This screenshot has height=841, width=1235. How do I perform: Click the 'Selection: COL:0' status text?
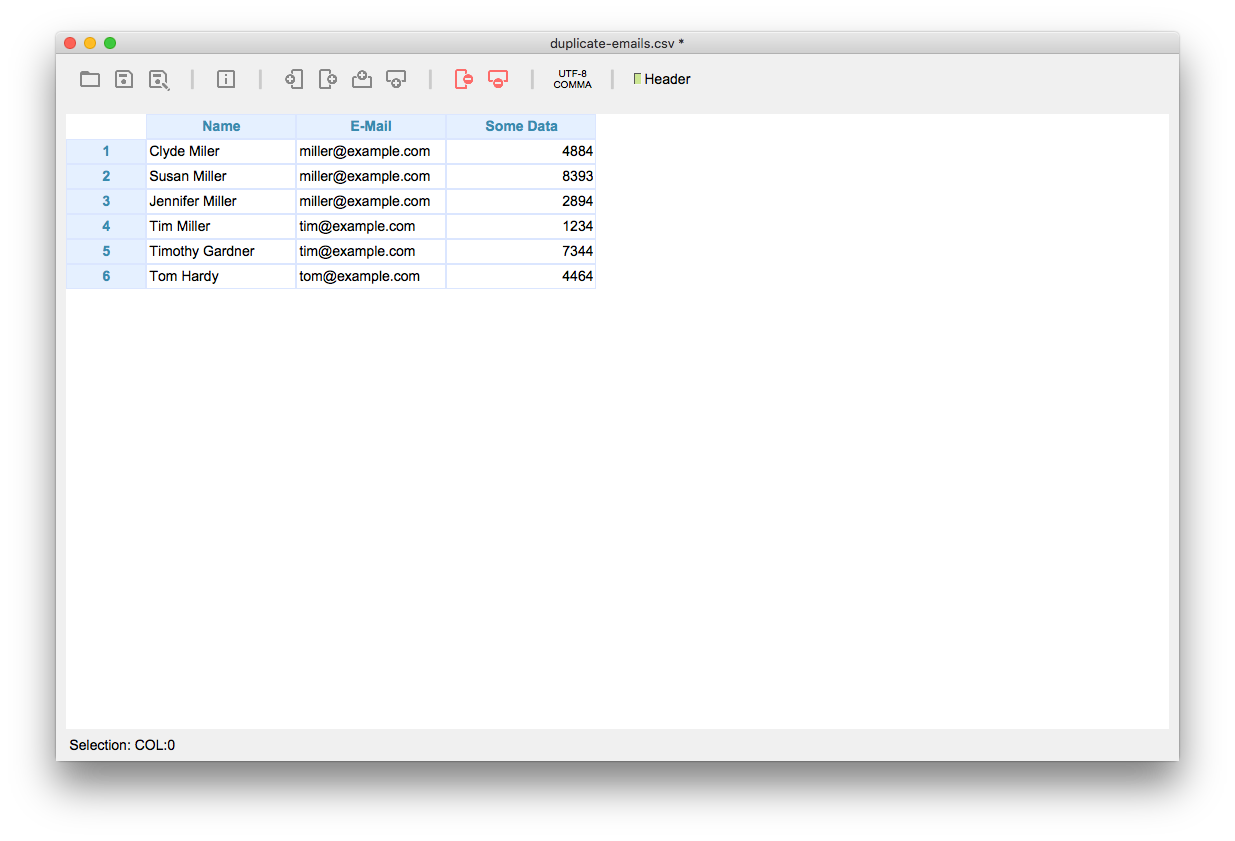click(122, 745)
